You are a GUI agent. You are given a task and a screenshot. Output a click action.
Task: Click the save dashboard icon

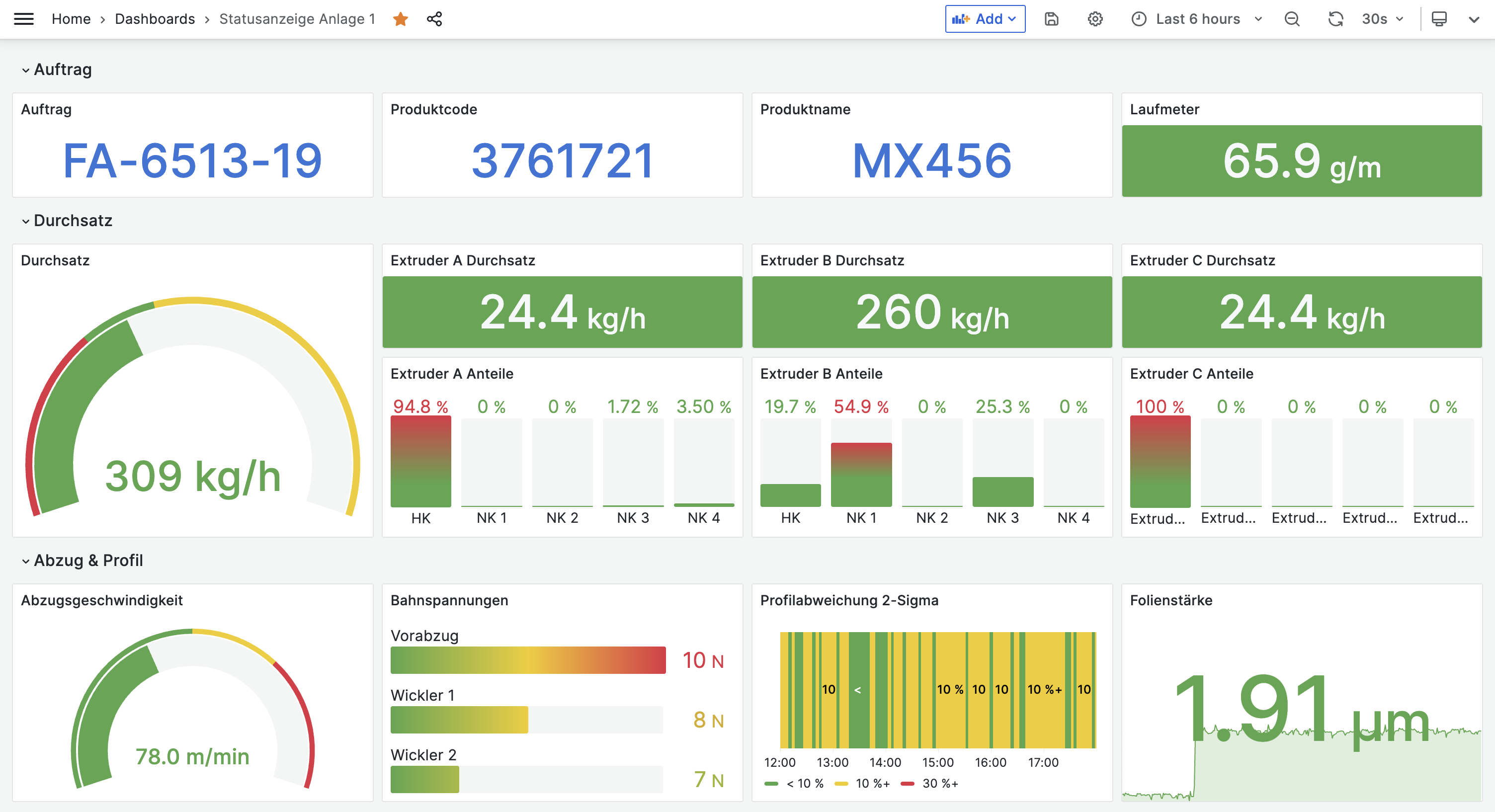(x=1051, y=19)
